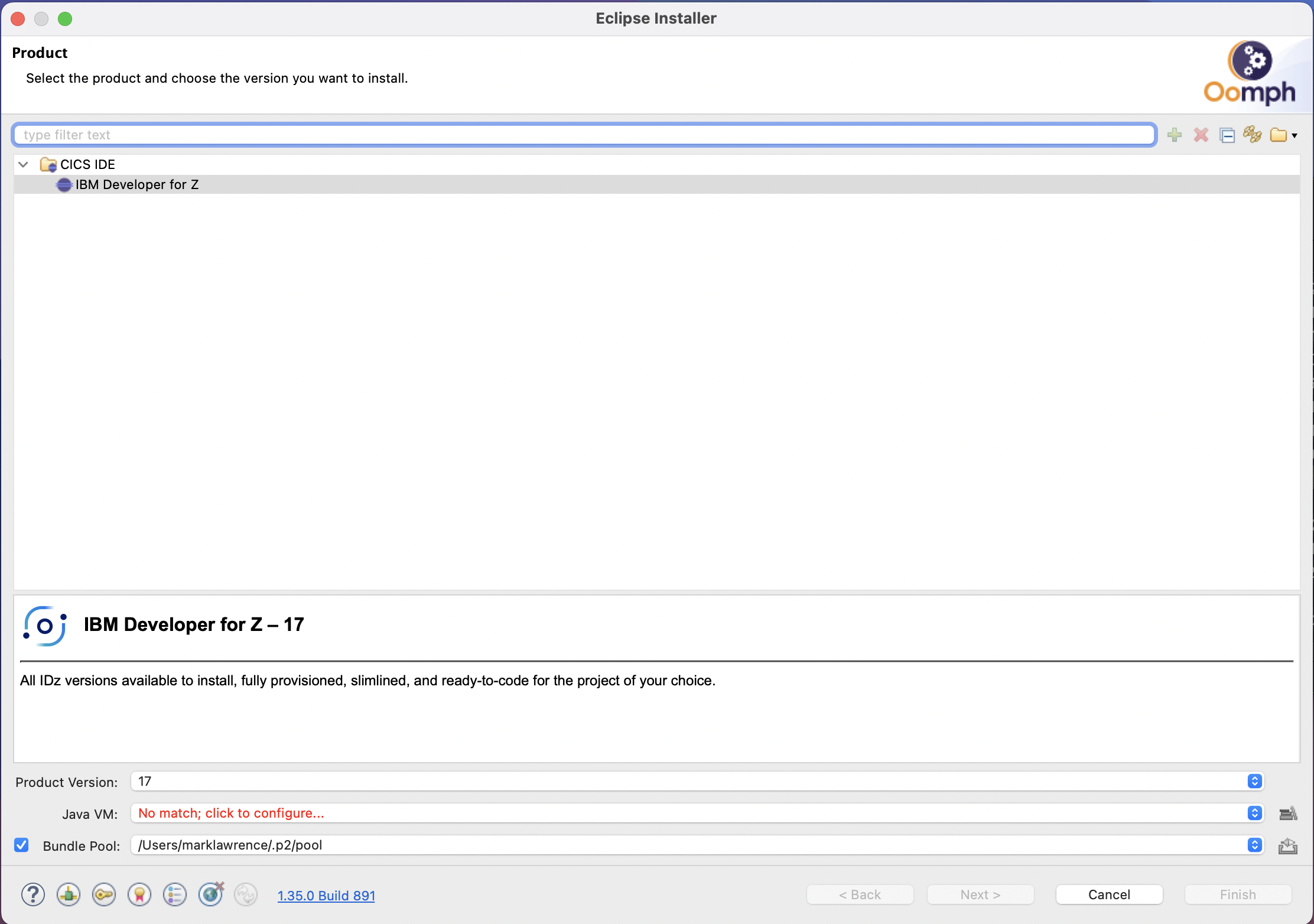Image resolution: width=1314 pixels, height=924 pixels.
Task: Open SSH key settings icon
Action: click(104, 894)
